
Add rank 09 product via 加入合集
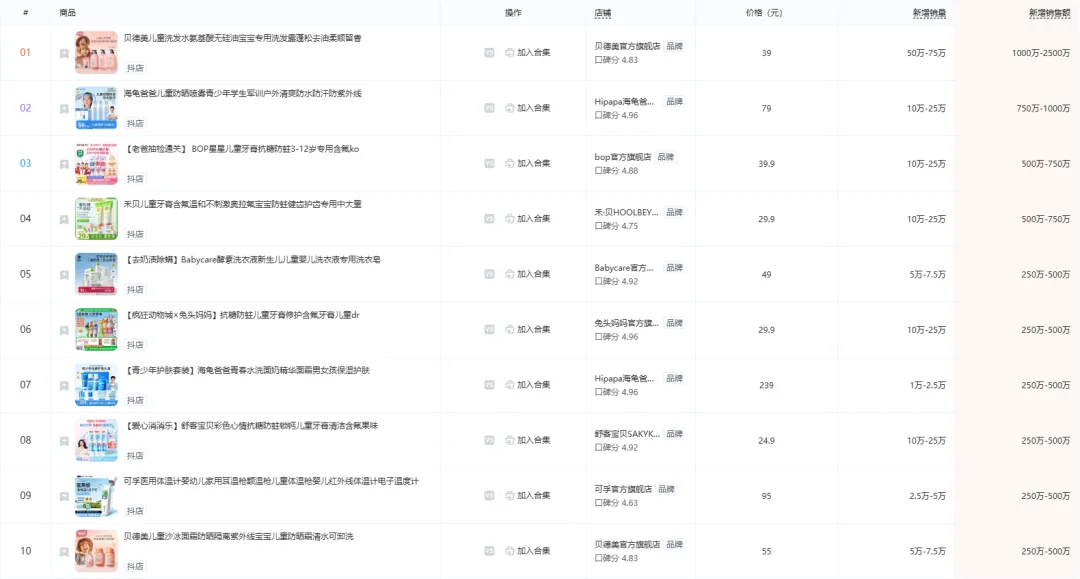click(x=528, y=496)
